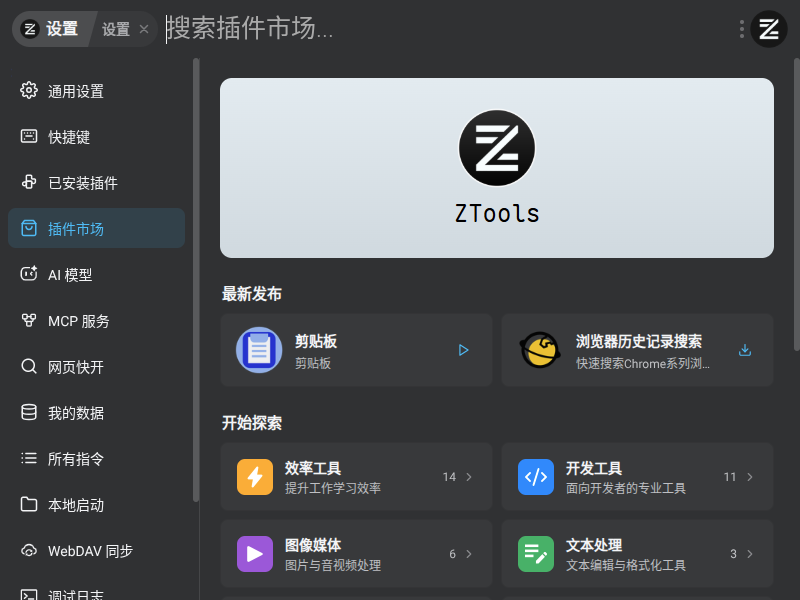Browse the 文本处理 category
Image resolution: width=800 pixels, height=600 pixels.
(x=637, y=554)
